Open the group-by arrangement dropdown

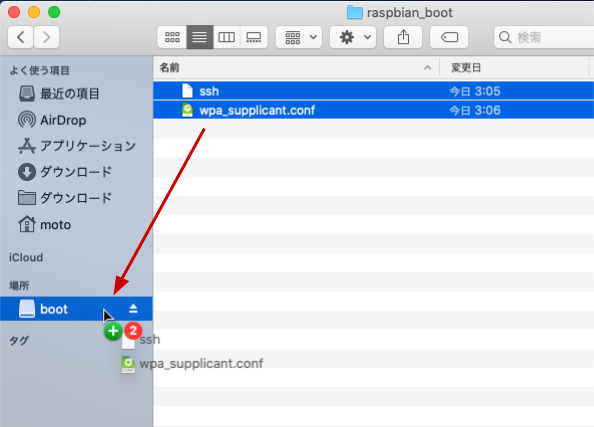pos(299,37)
